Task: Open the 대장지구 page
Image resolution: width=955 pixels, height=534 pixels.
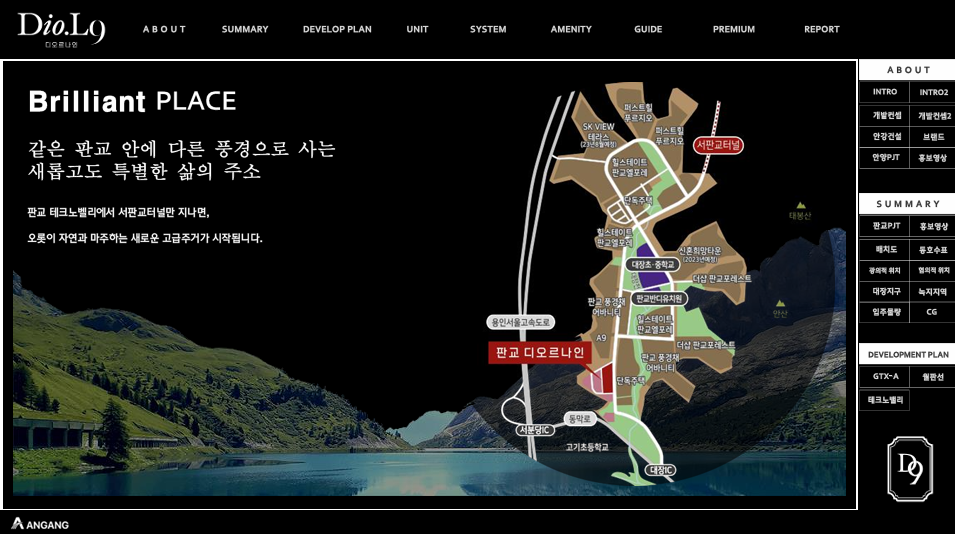Action: 884,292
